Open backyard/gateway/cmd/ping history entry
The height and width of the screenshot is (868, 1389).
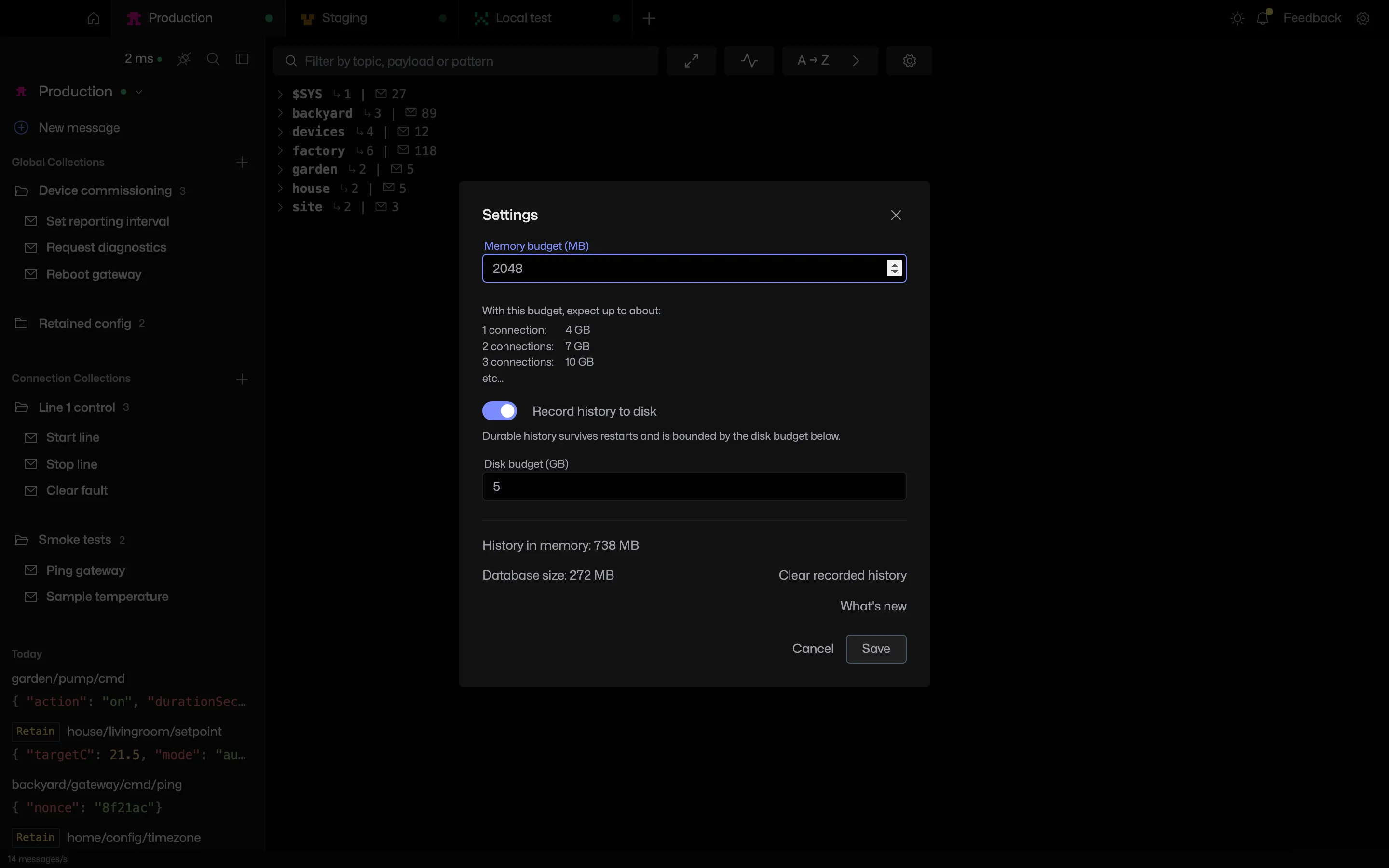click(129, 796)
